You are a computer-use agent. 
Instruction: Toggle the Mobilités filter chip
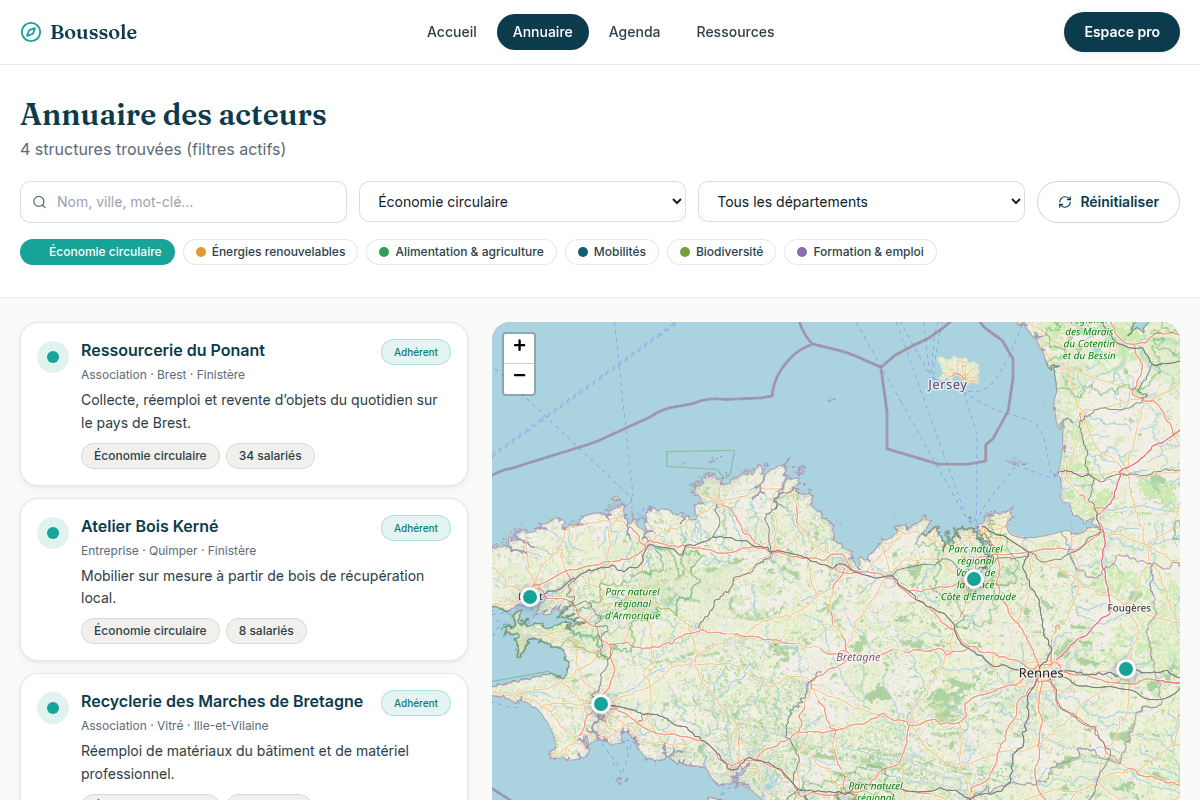[x=612, y=252]
